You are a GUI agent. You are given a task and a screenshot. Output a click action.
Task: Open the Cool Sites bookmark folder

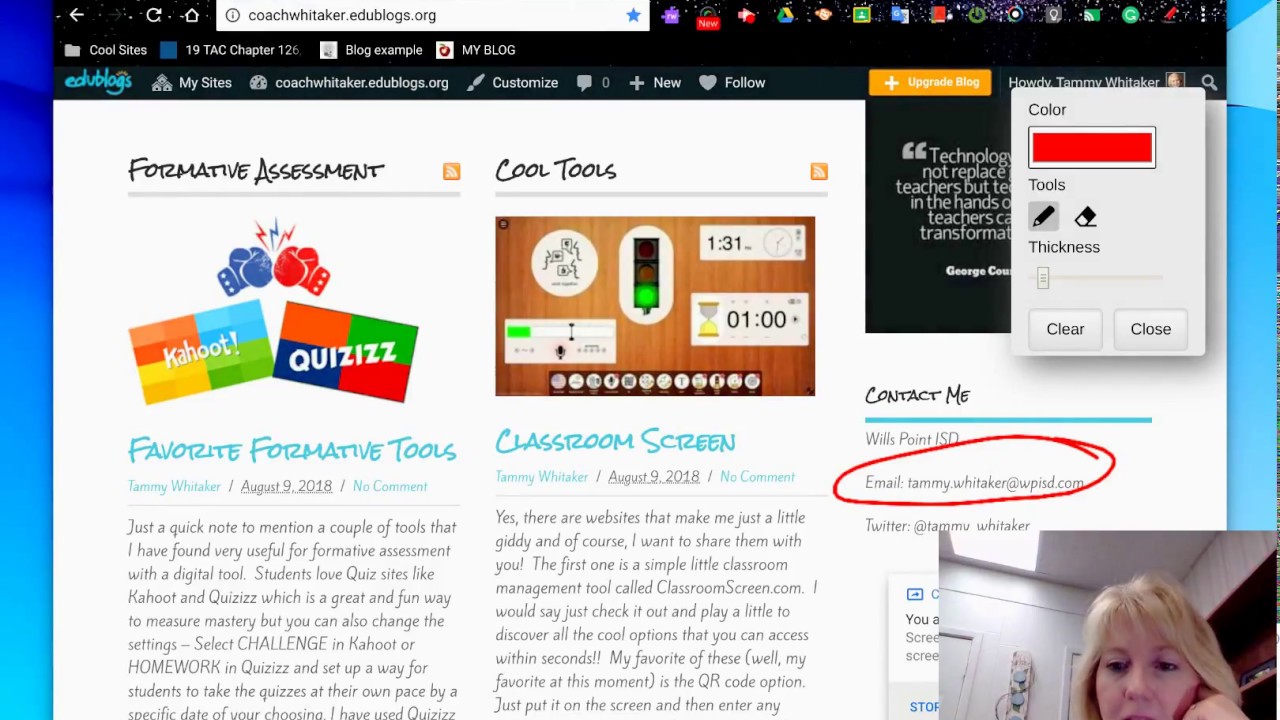(x=106, y=50)
